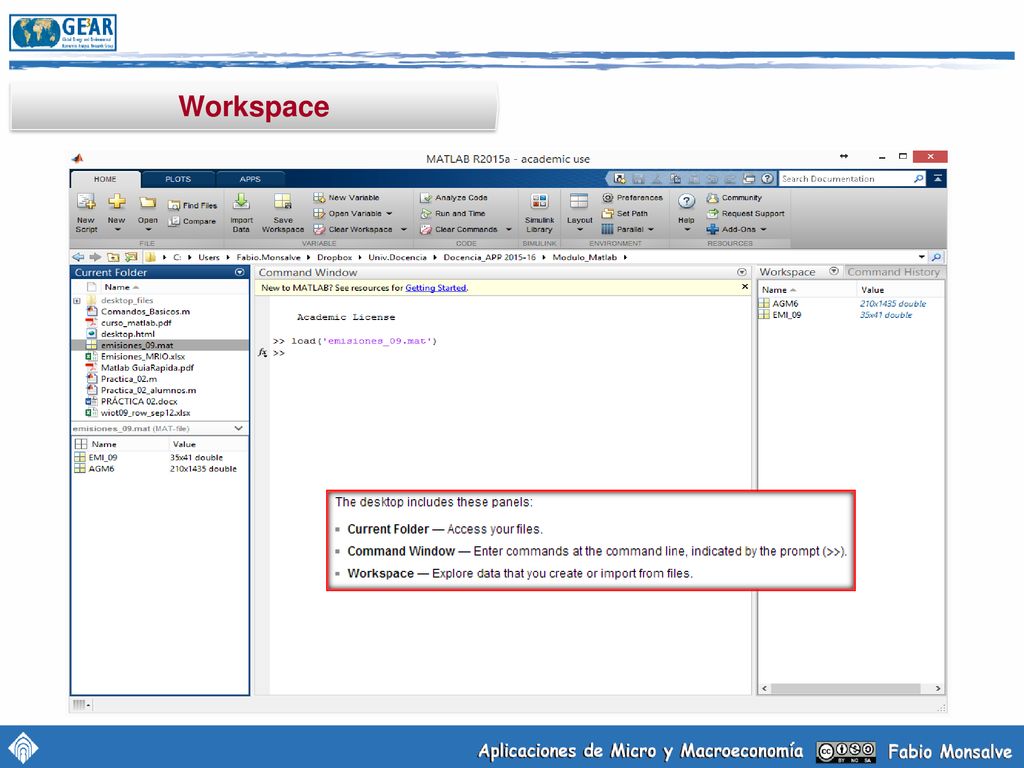Open the Open Variable dropdown arrow
1024x768 pixels.
(389, 214)
